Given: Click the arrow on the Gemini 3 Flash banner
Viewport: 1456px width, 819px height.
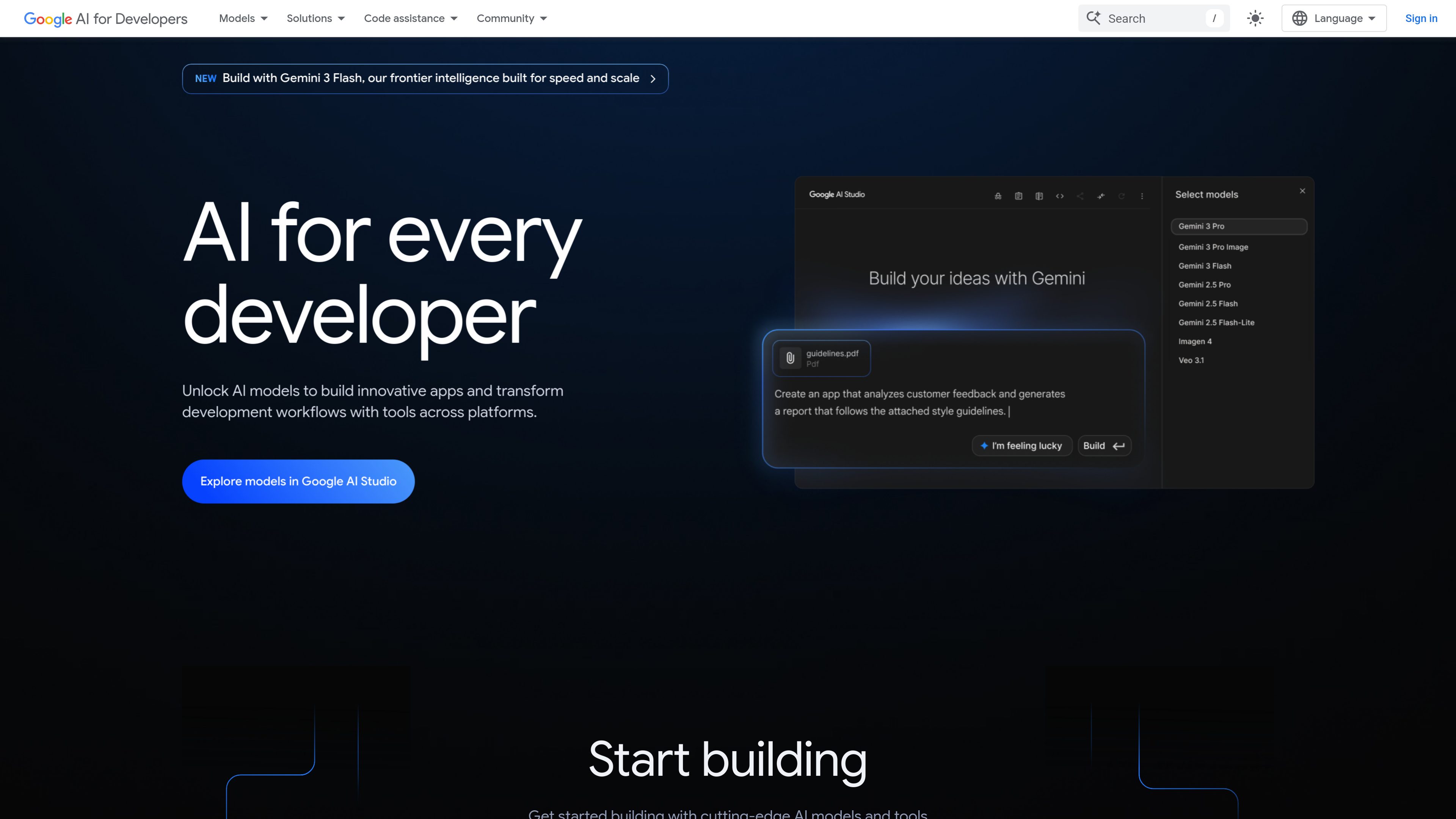Looking at the screenshot, I should [x=653, y=78].
